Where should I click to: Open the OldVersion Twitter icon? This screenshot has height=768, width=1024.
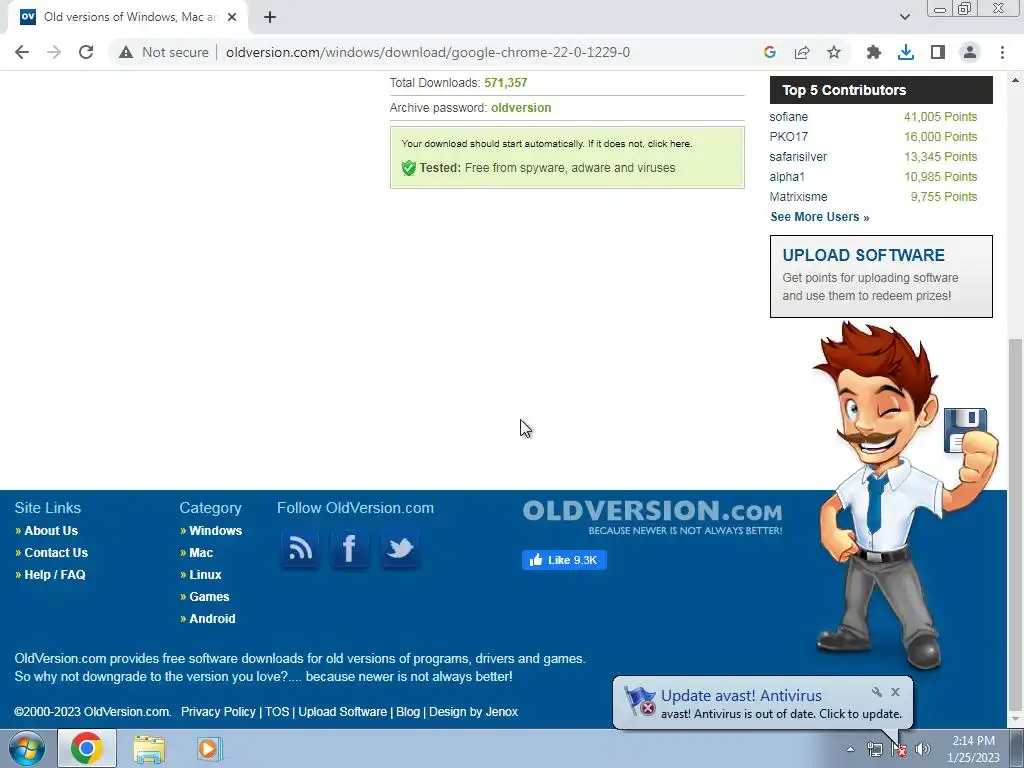pos(400,549)
